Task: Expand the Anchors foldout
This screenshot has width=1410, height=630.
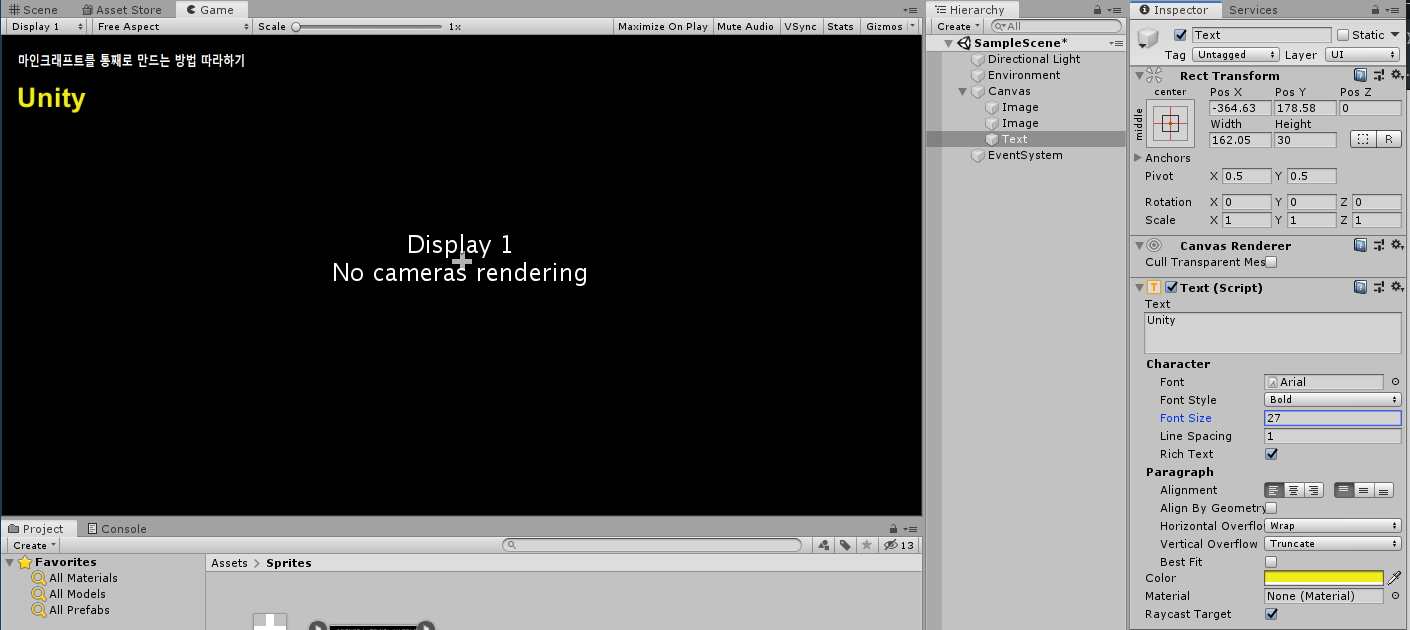Action: [1138, 158]
